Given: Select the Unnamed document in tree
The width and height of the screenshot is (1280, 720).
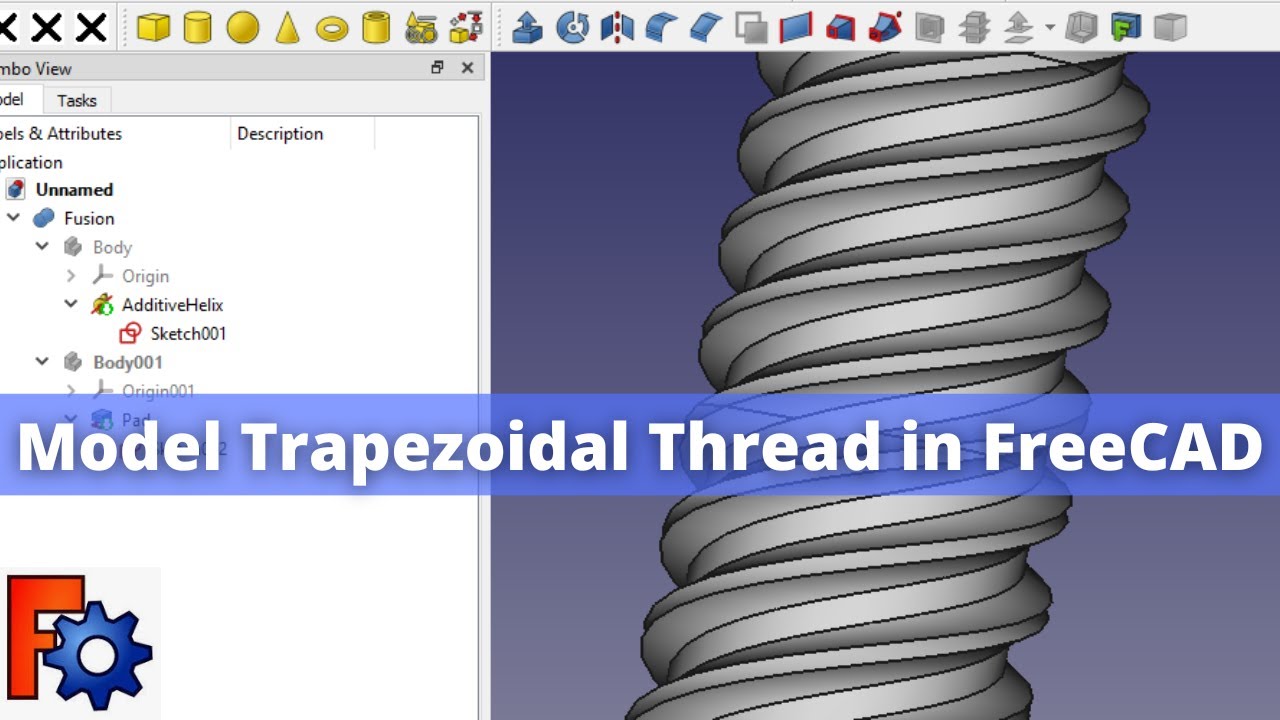Looking at the screenshot, I should (74, 189).
